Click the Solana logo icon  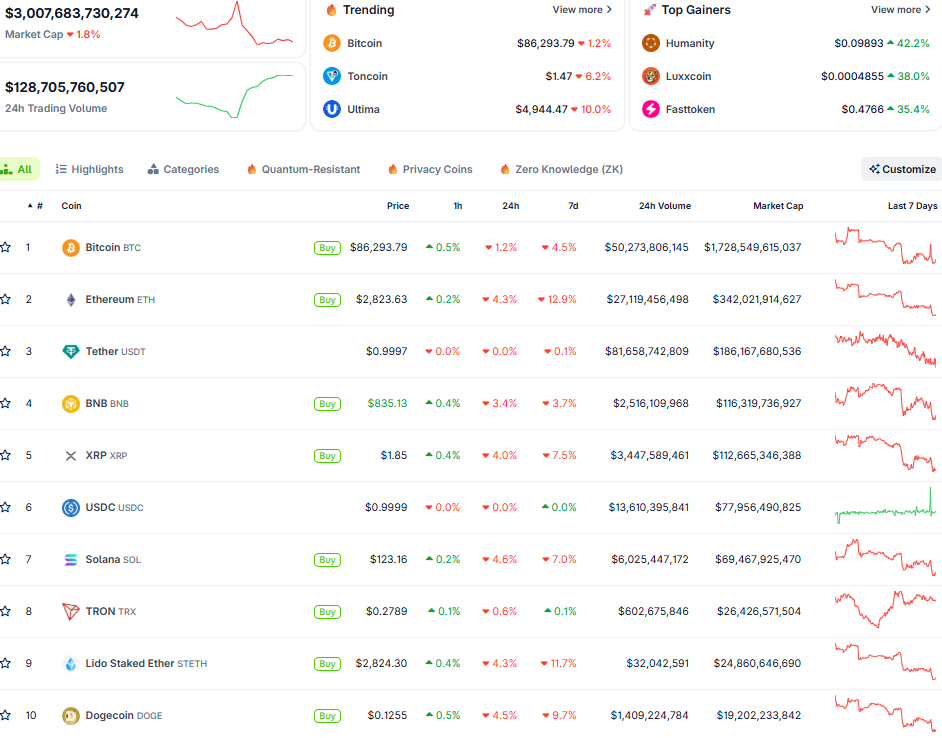tap(71, 560)
